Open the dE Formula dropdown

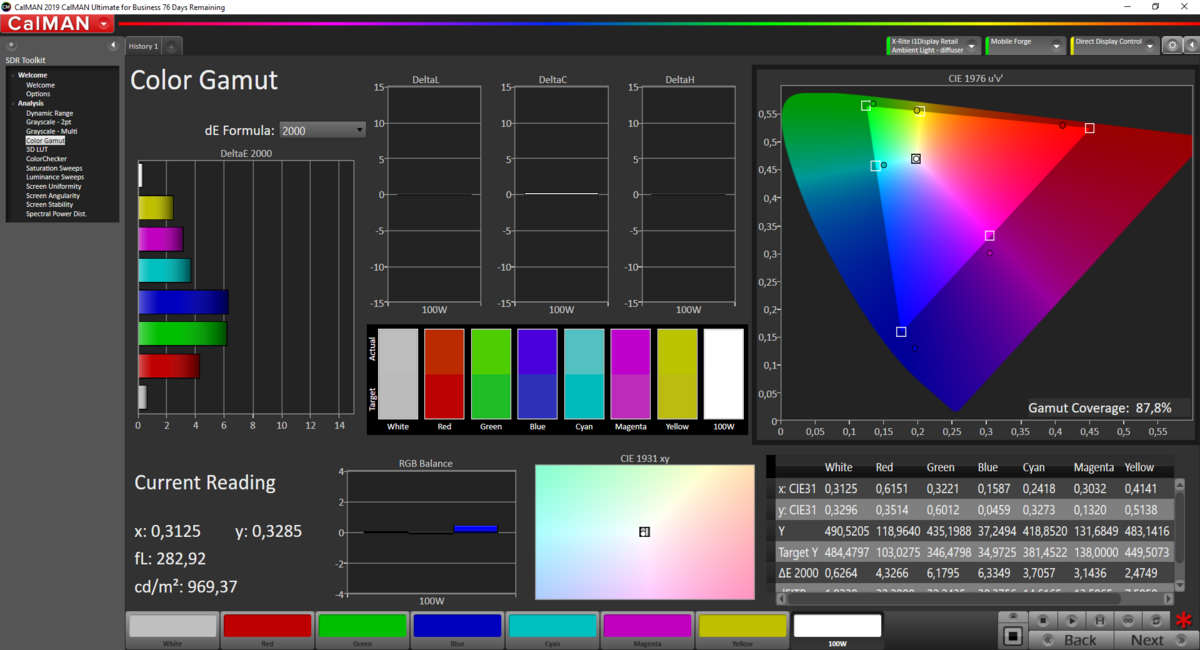point(322,130)
